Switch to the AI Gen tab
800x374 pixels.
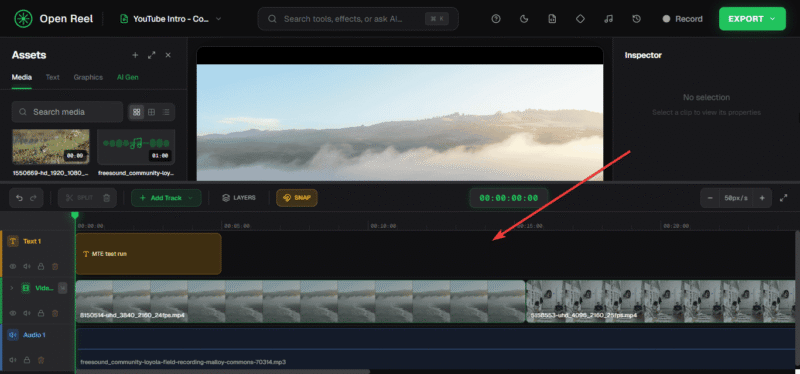[x=128, y=78]
